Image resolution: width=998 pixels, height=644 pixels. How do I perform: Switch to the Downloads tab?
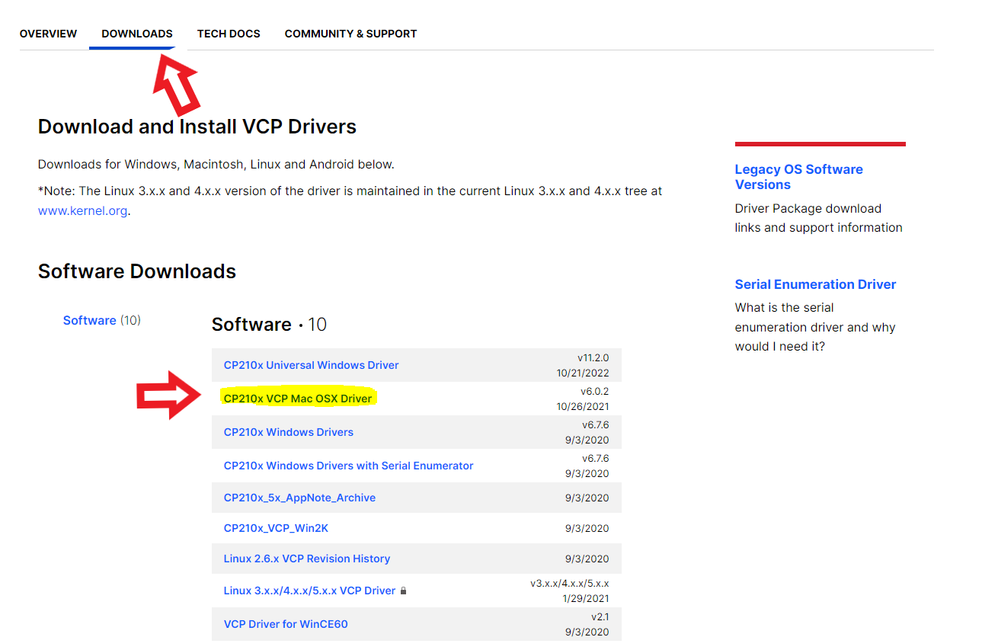click(137, 34)
